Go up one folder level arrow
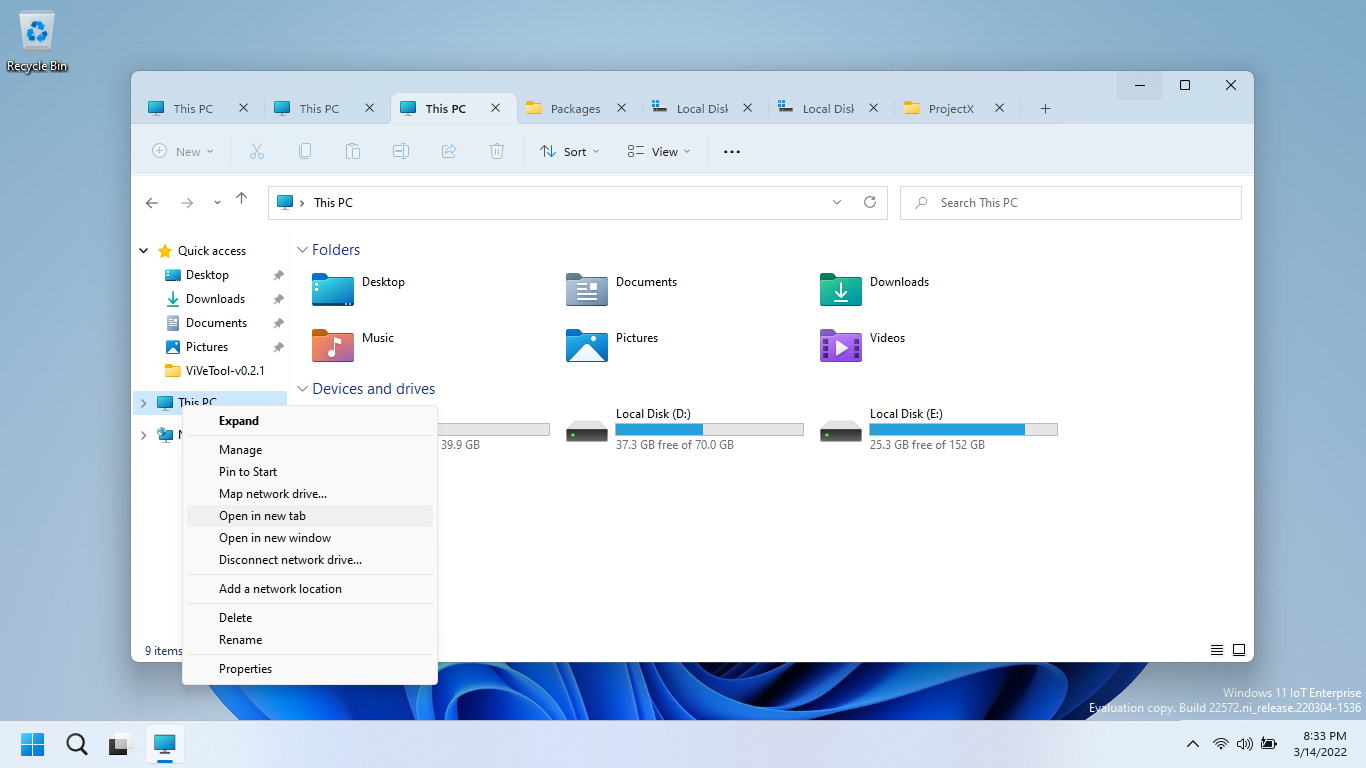 pos(241,200)
